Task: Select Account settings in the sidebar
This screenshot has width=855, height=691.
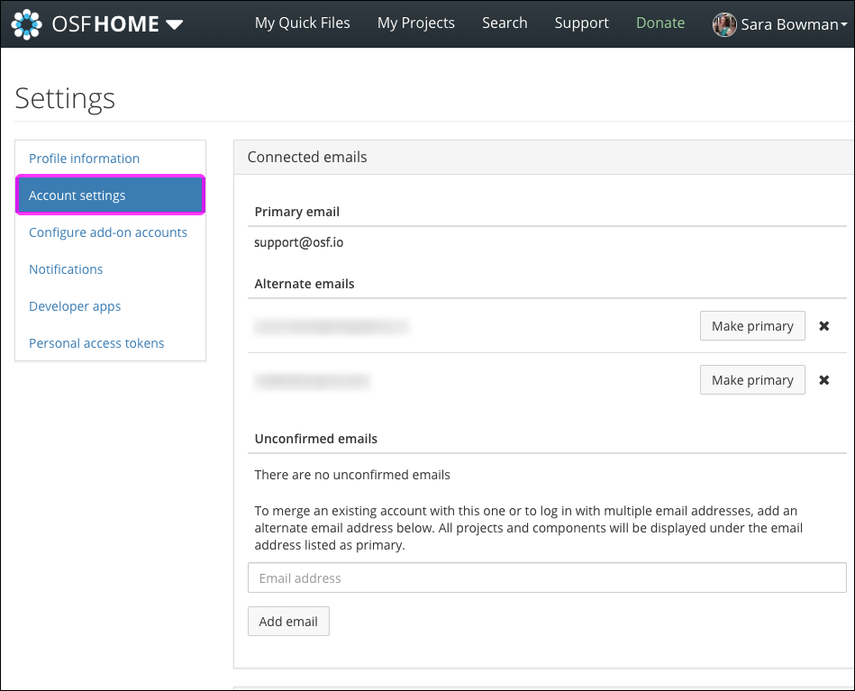Action: (110, 195)
